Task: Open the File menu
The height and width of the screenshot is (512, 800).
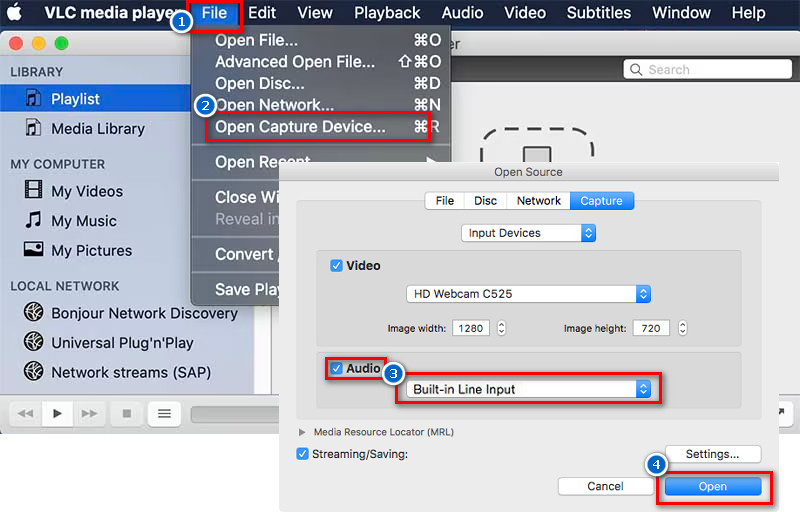Action: tap(214, 13)
